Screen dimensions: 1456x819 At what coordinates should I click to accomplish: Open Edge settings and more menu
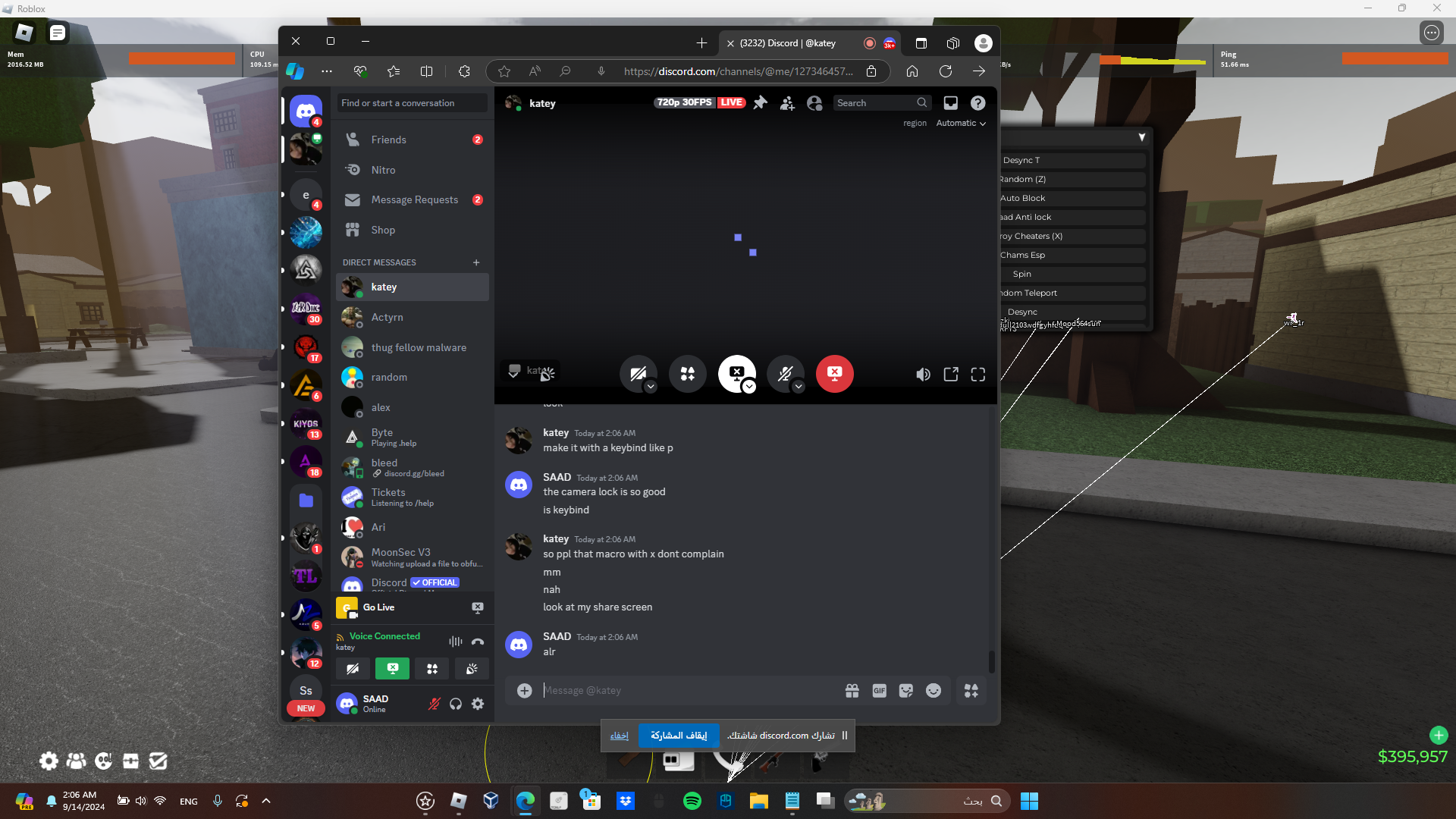click(x=327, y=71)
